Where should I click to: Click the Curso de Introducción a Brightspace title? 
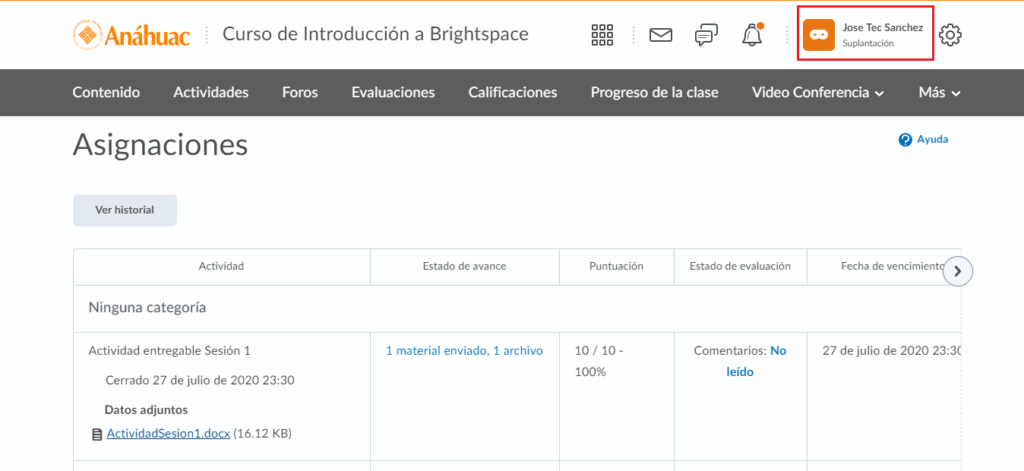pyautogui.click(x=375, y=35)
